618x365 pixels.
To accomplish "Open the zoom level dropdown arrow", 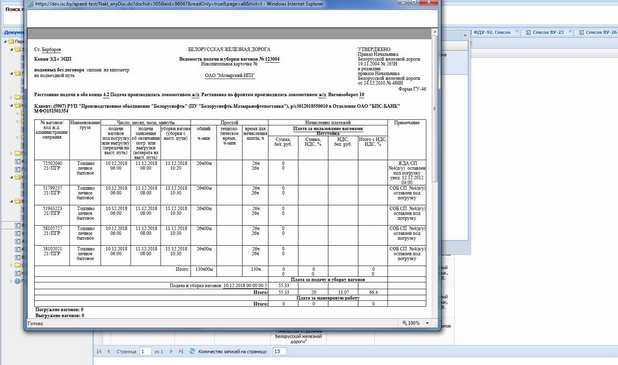I will [427, 323].
